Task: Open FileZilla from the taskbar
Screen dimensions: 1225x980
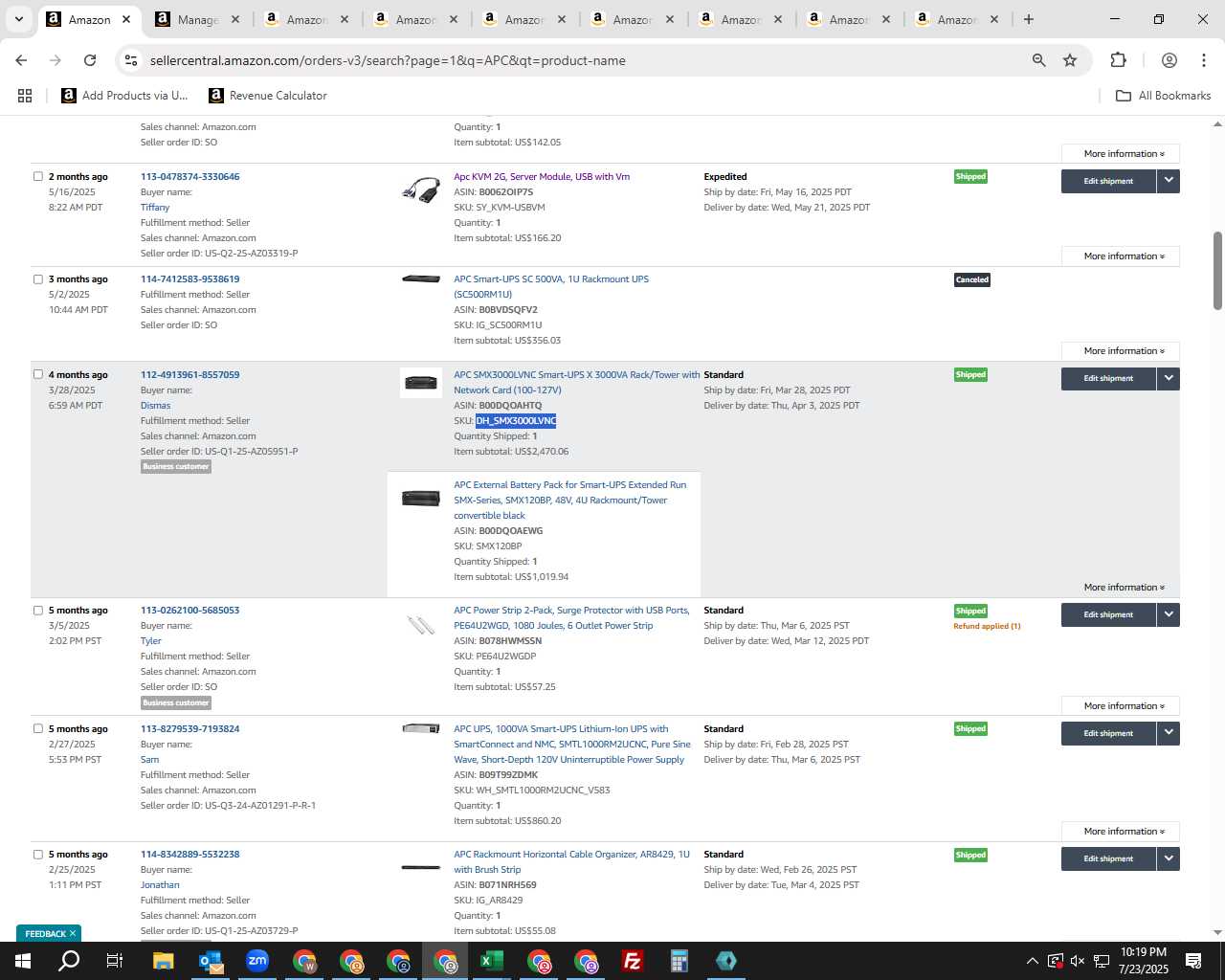Action: point(632,961)
